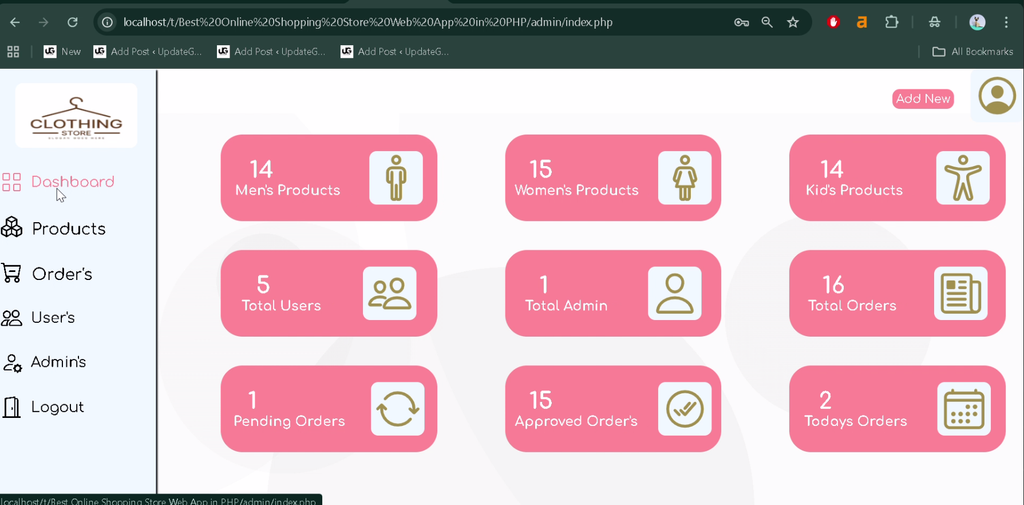The width and height of the screenshot is (1024, 505).
Task: Click the 'Kid's Products' label
Action: 854,191
